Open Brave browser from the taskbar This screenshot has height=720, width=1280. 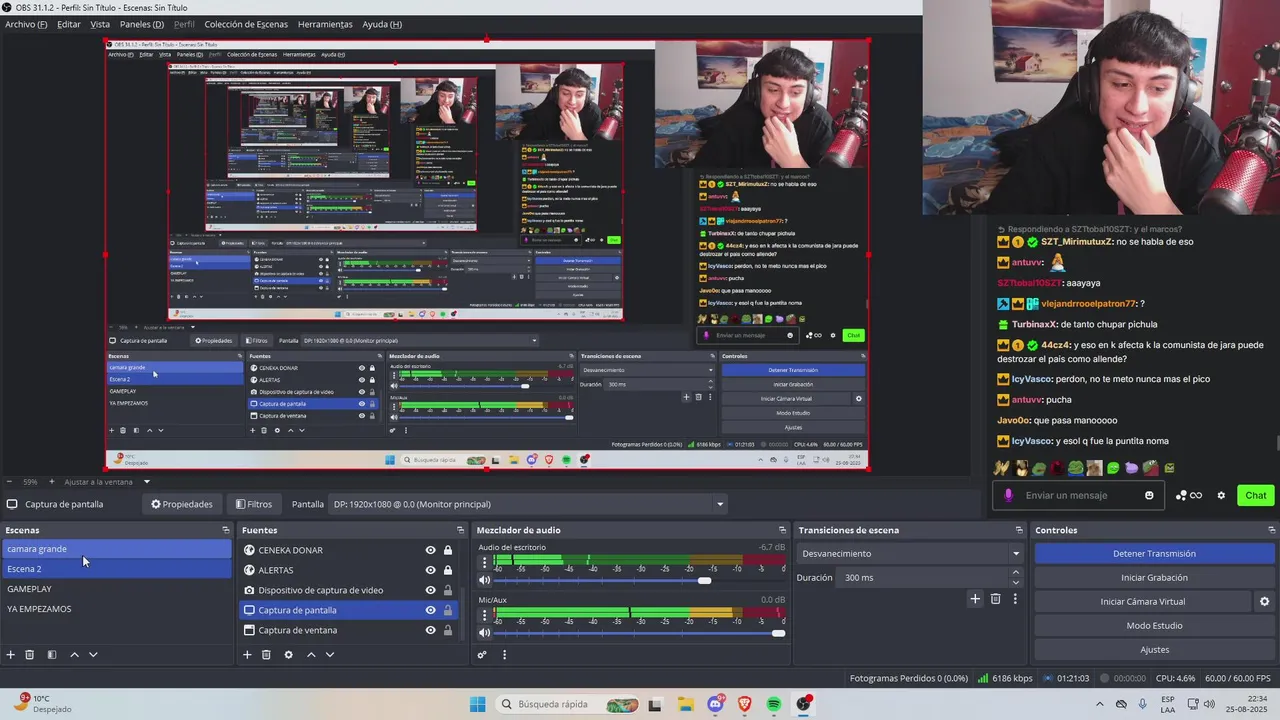(745, 705)
